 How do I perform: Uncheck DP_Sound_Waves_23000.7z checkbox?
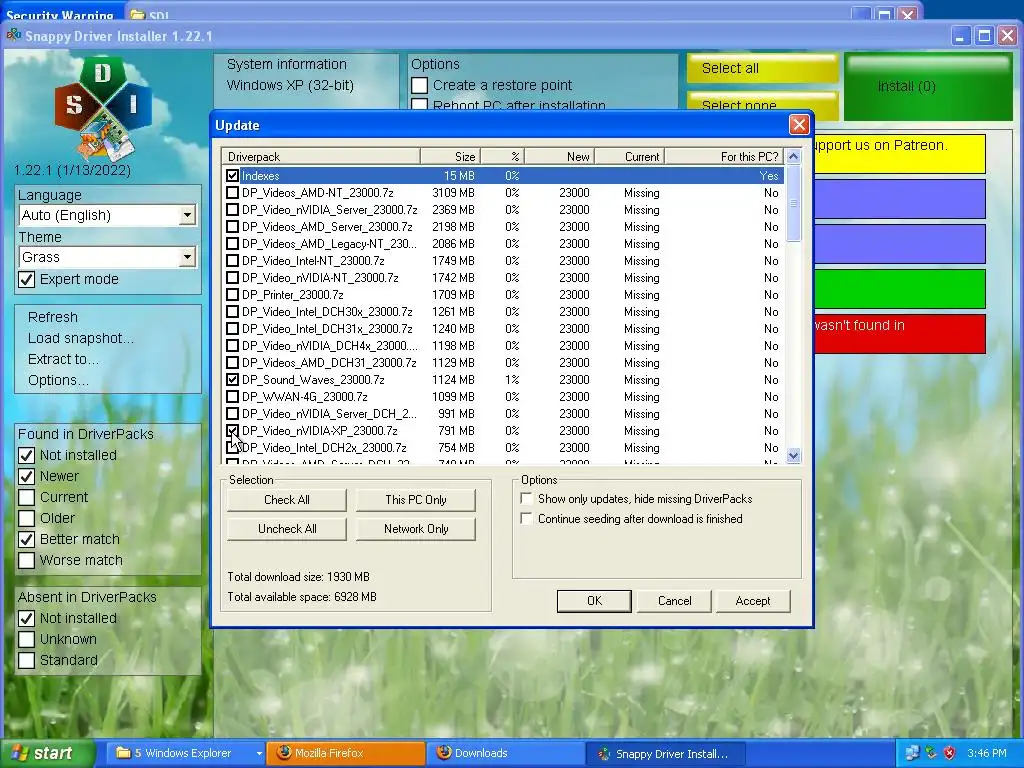(x=232, y=379)
